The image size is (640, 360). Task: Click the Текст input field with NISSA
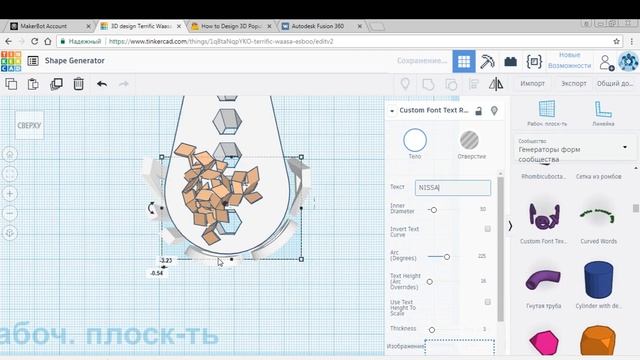point(453,188)
